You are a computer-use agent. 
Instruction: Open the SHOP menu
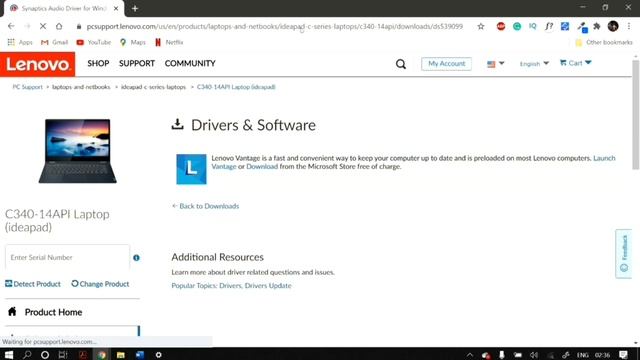pyautogui.click(x=98, y=63)
